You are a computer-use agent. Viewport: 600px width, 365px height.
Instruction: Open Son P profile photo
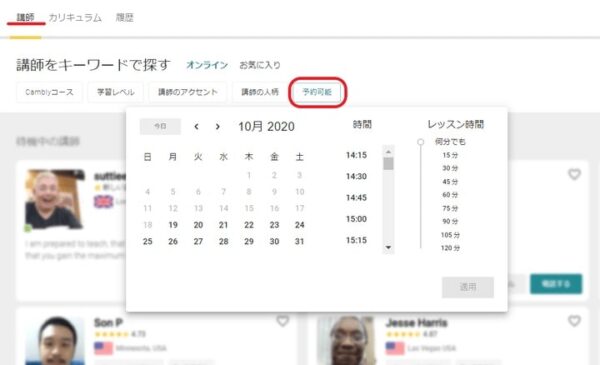point(55,341)
